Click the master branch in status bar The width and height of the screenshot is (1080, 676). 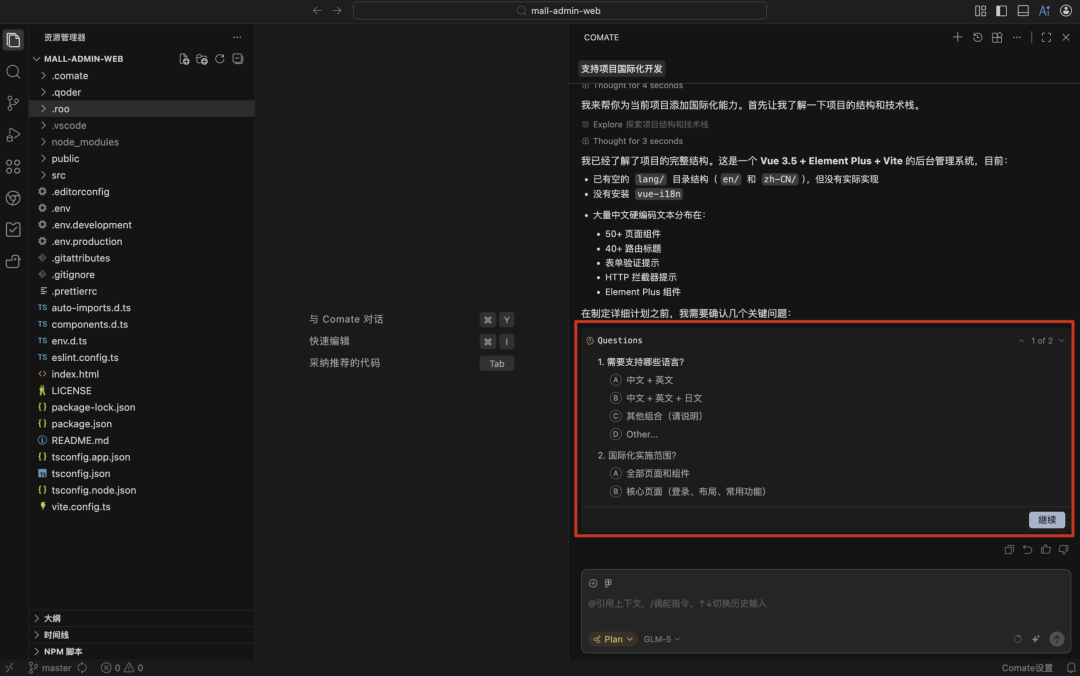click(50, 668)
